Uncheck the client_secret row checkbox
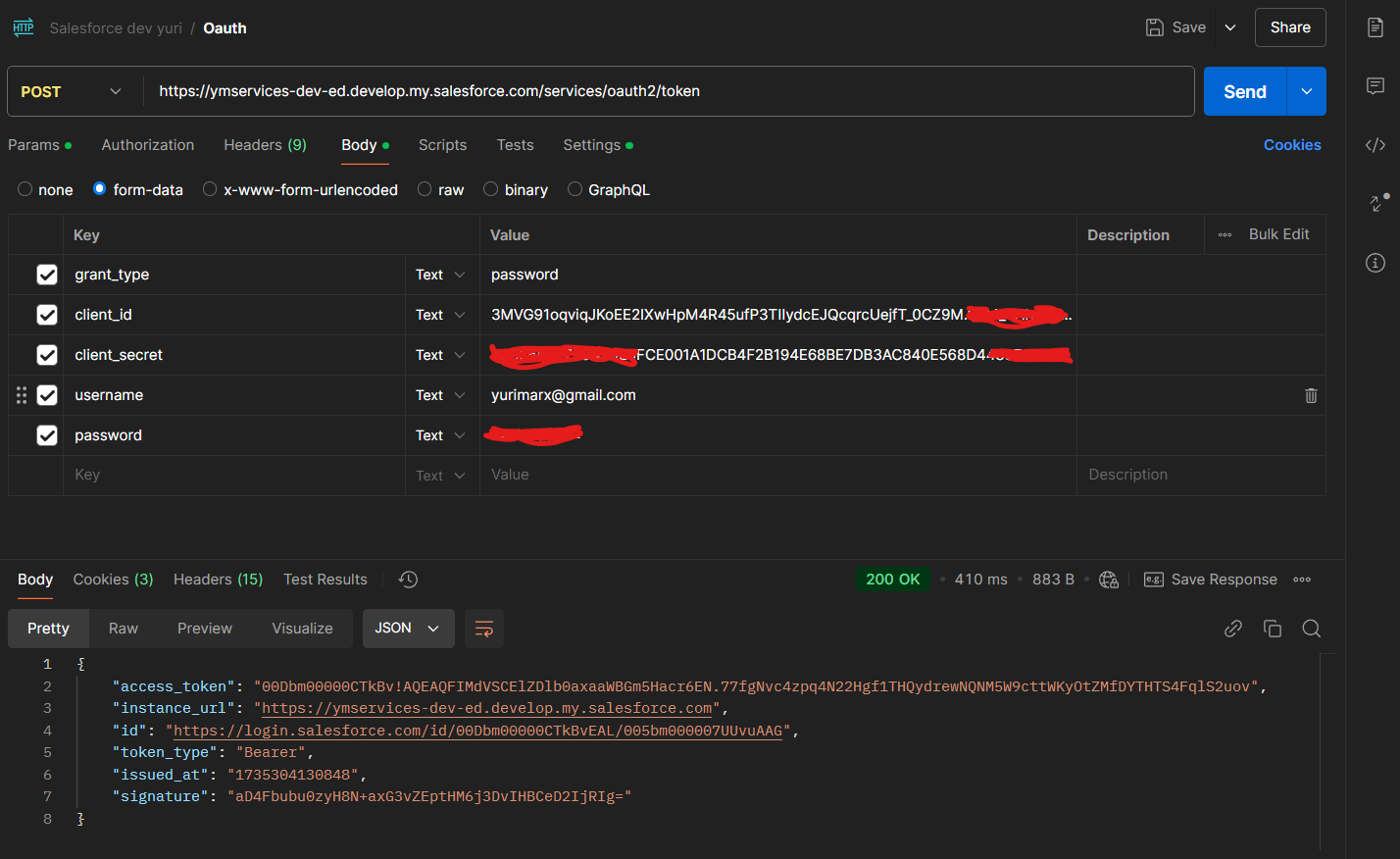 (47, 355)
